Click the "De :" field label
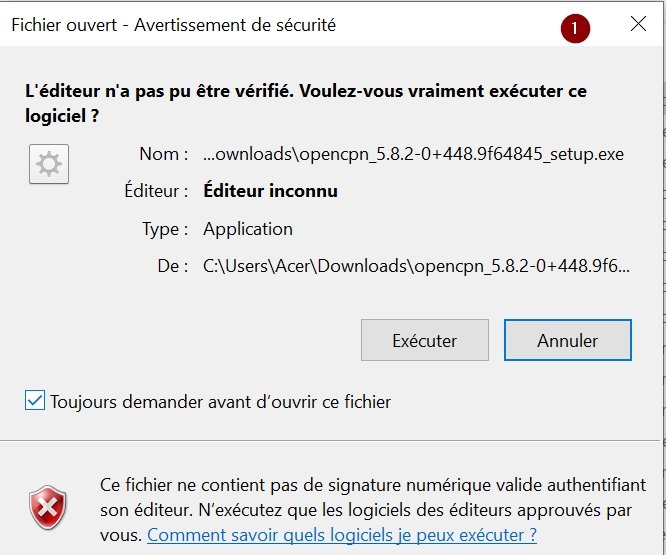Screen dimensions: 666x555 (172, 266)
